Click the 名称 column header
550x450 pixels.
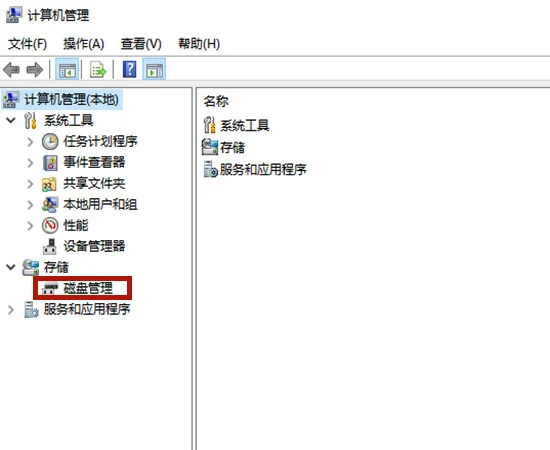[x=216, y=101]
